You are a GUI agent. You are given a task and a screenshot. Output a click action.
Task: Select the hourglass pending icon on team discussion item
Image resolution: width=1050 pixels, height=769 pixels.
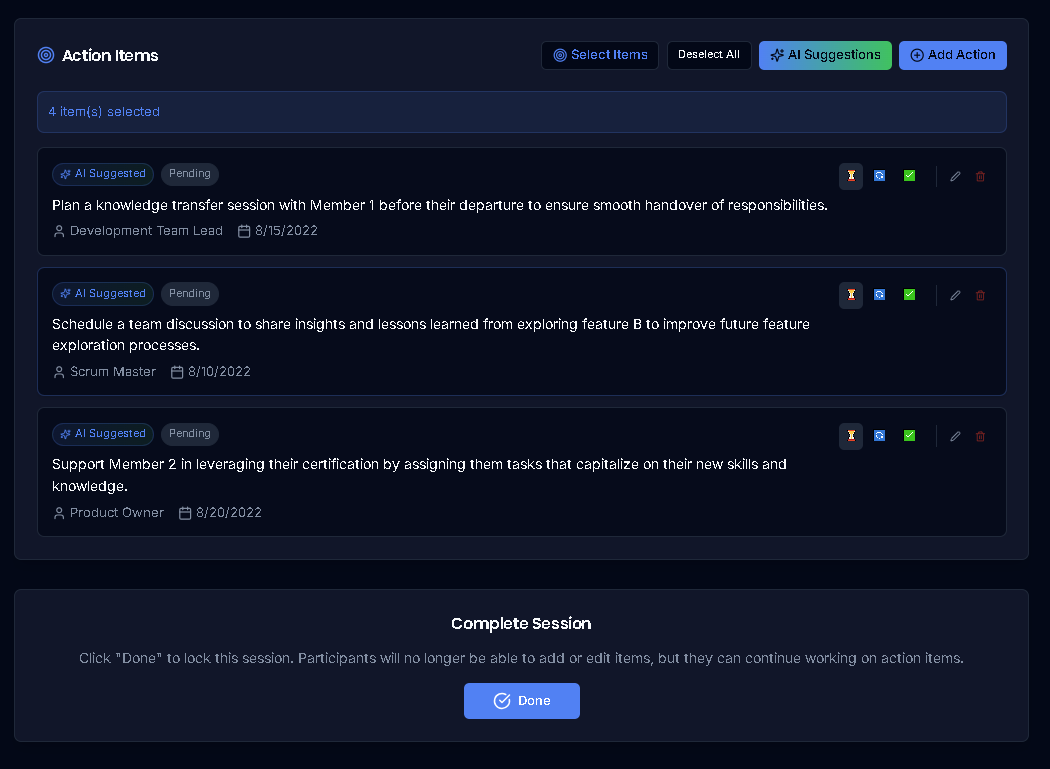[850, 295]
